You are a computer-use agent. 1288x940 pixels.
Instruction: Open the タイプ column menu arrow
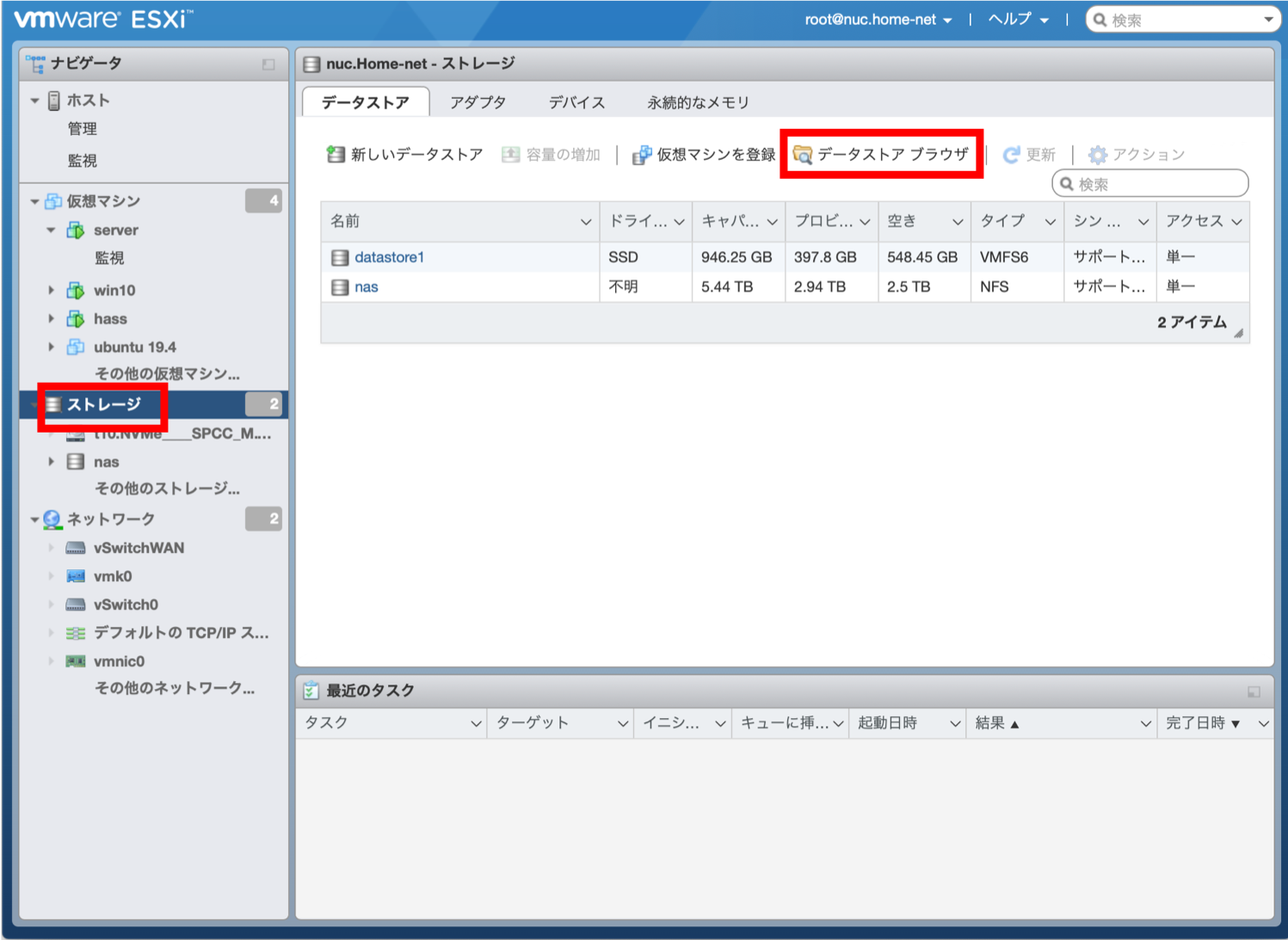1051,222
